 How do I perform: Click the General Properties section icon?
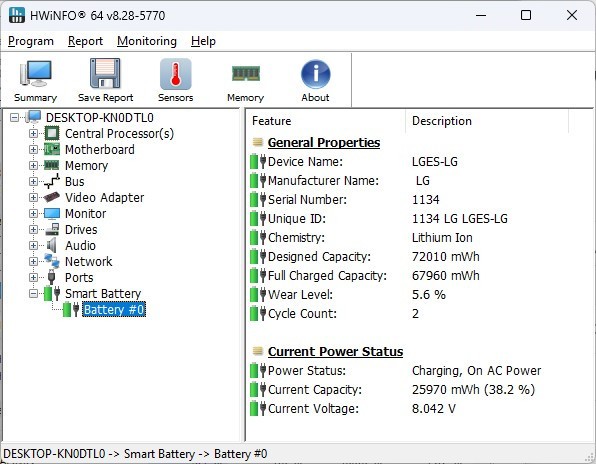[258, 142]
